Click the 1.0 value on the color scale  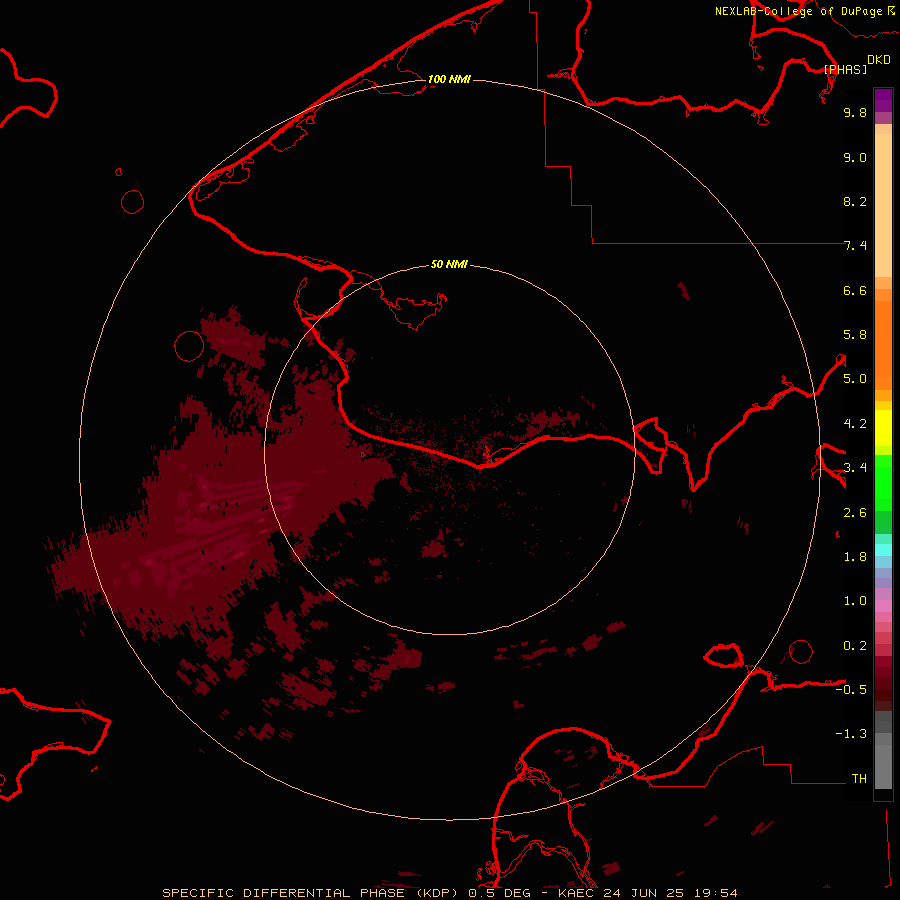(x=855, y=601)
